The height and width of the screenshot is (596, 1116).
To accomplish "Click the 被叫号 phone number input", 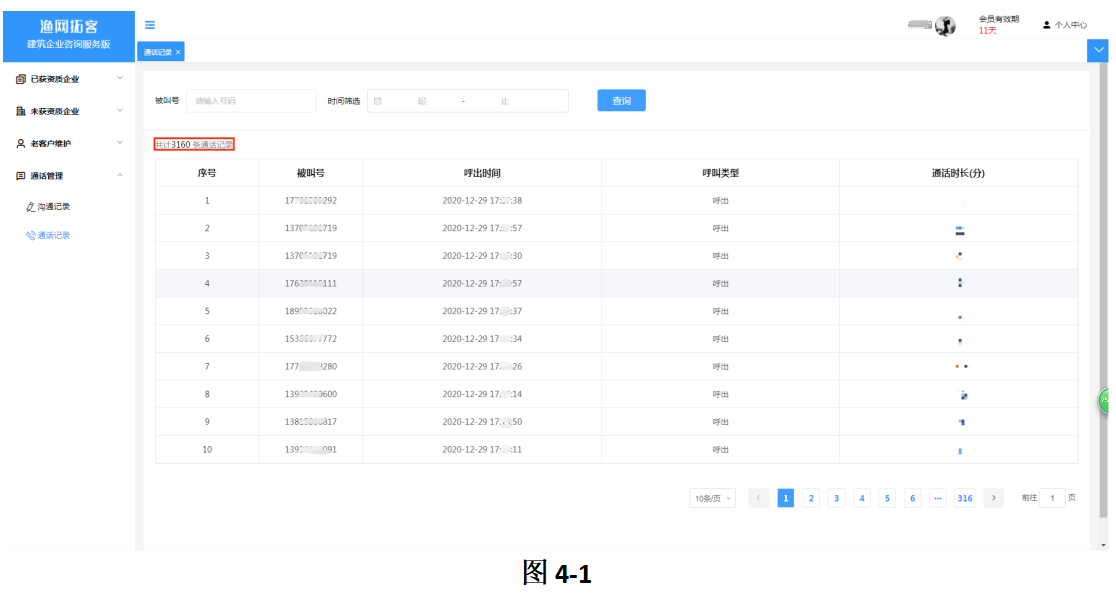I will (251, 101).
